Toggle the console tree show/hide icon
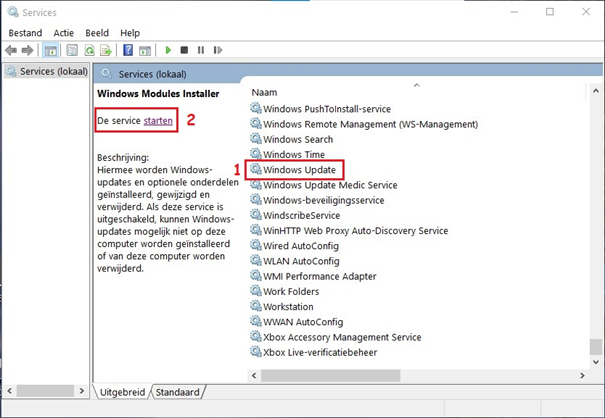 tap(51, 50)
